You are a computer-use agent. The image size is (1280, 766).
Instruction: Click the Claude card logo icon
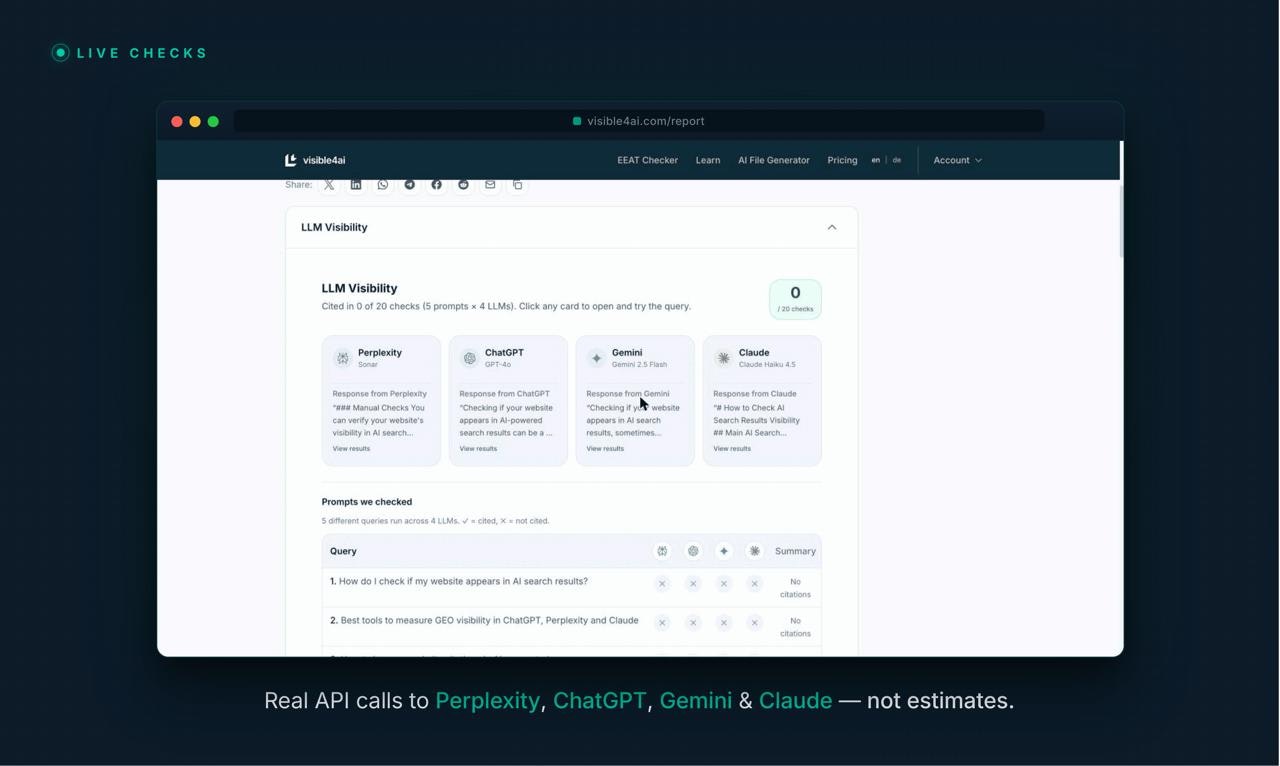tap(723, 358)
